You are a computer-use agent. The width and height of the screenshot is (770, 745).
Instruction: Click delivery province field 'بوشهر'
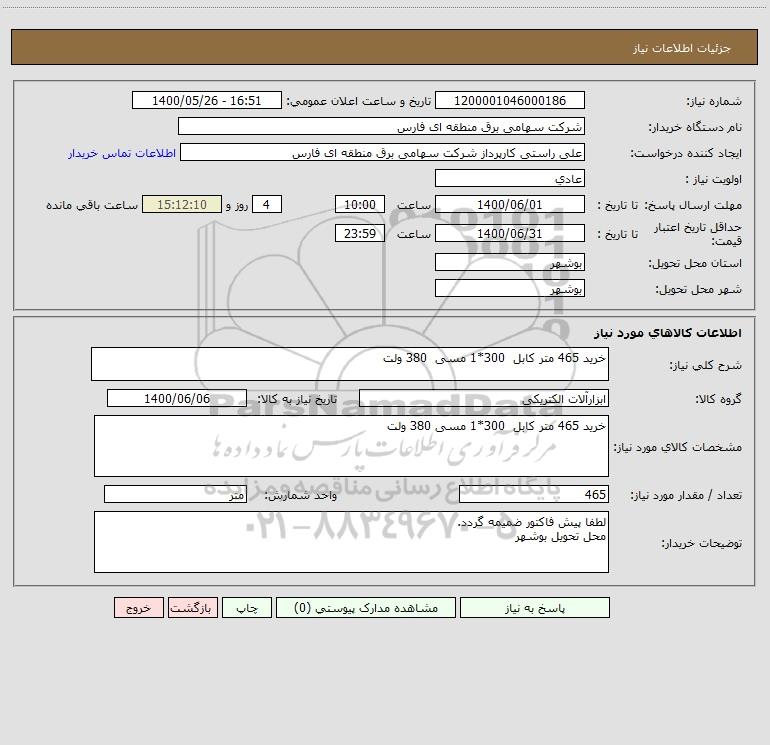click(x=510, y=262)
